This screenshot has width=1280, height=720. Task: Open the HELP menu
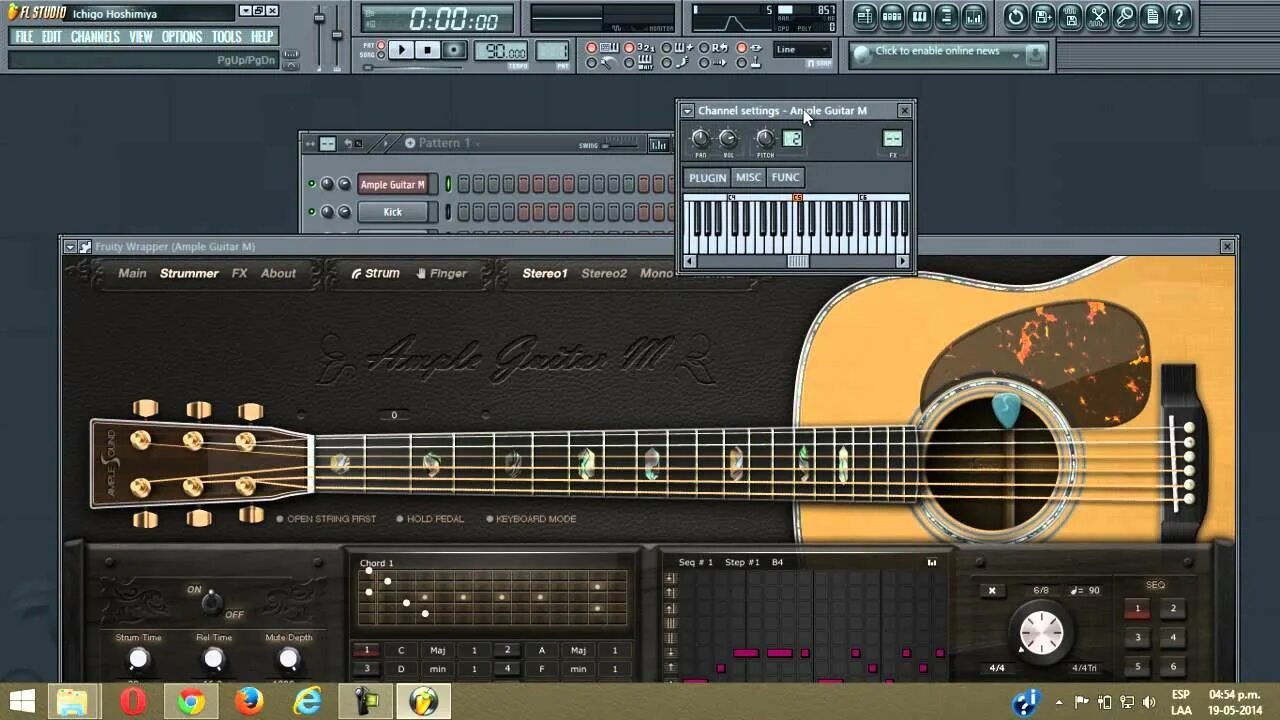(262, 37)
